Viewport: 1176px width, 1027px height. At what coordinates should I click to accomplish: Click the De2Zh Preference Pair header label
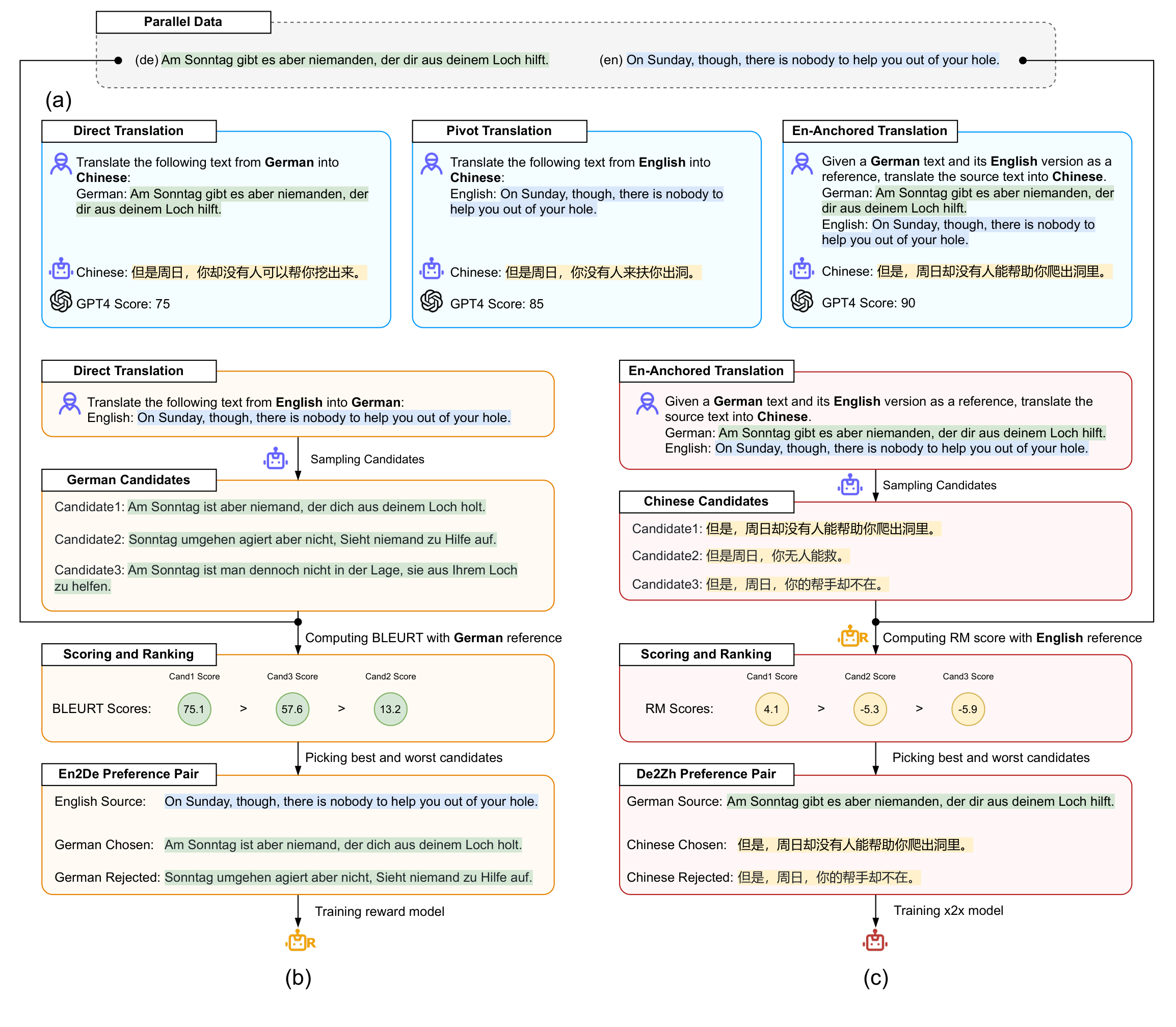pyautogui.click(x=706, y=774)
